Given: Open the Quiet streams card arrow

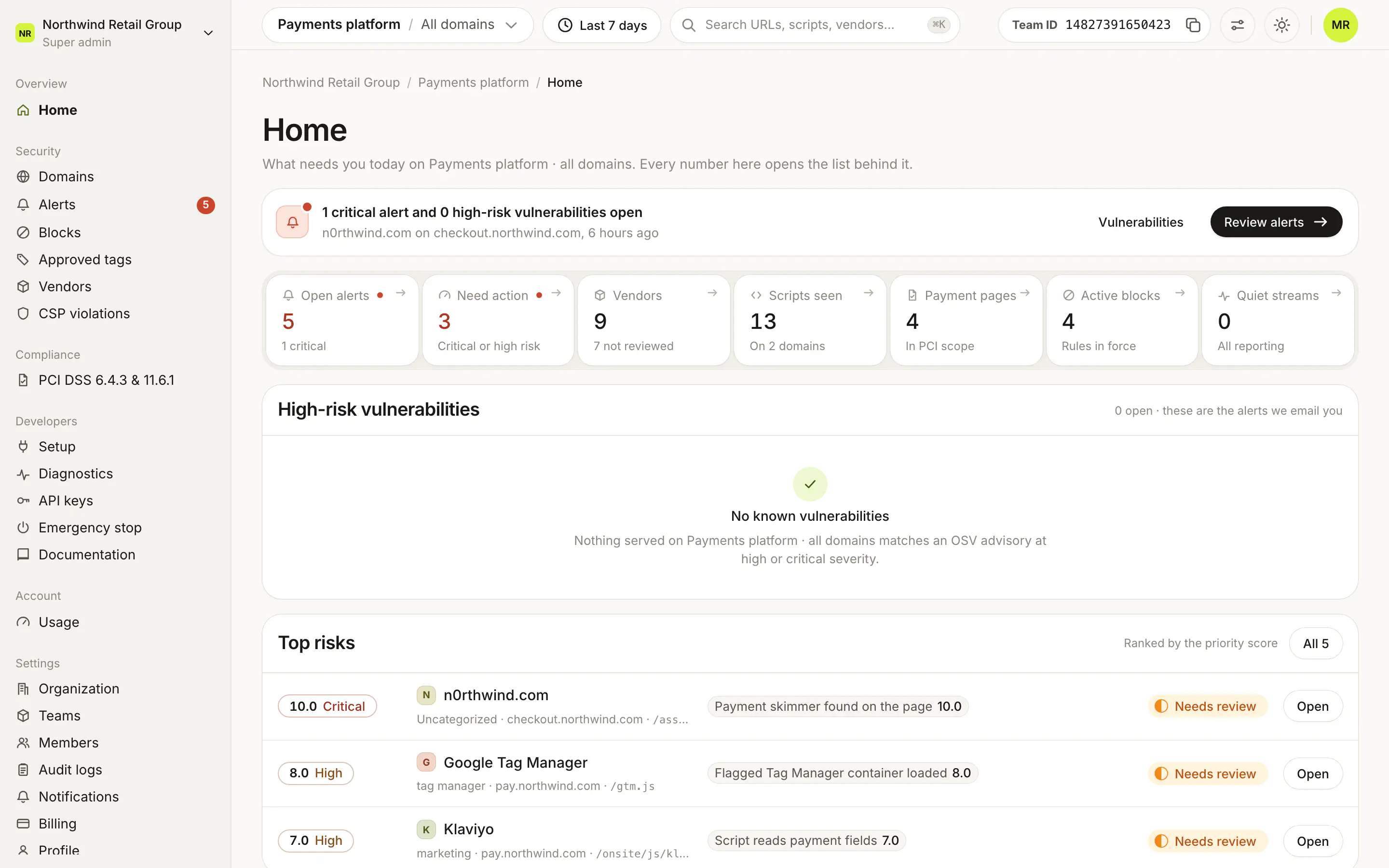Looking at the screenshot, I should (x=1336, y=293).
